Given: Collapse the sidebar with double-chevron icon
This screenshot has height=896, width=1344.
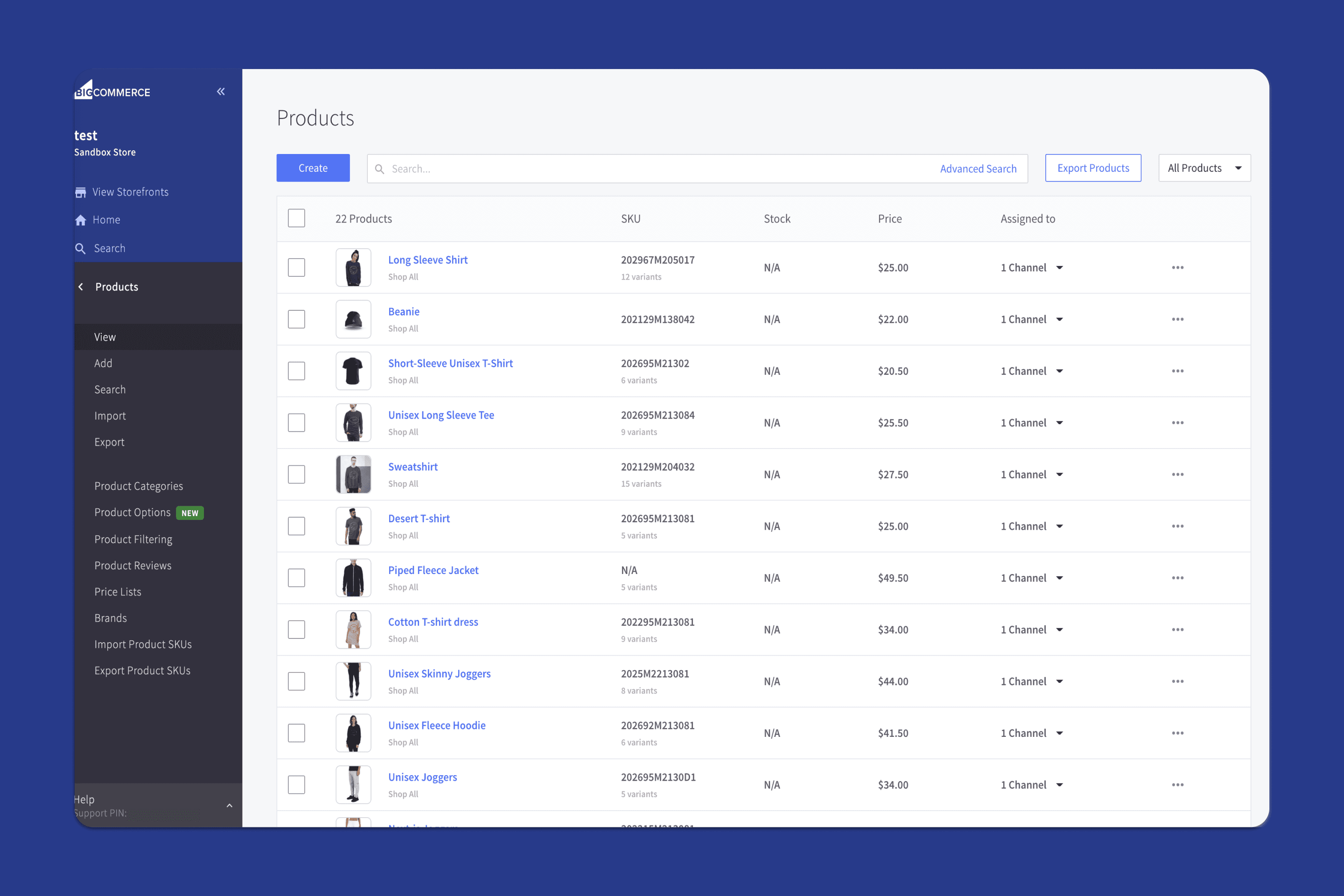Looking at the screenshot, I should (x=221, y=91).
